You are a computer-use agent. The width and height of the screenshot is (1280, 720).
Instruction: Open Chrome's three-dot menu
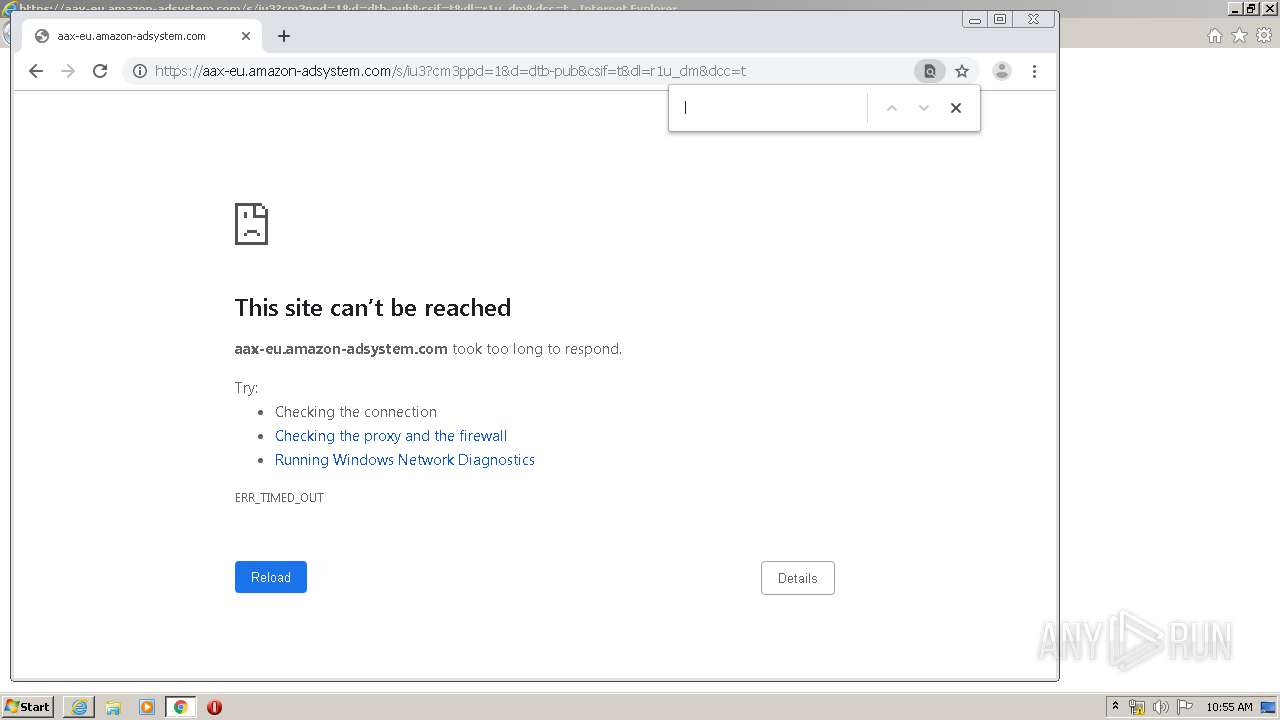point(1034,71)
